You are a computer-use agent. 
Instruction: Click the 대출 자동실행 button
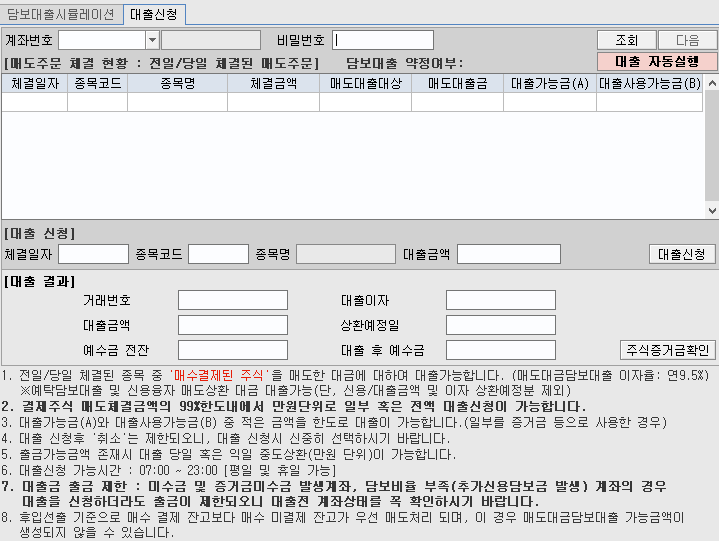point(657,61)
